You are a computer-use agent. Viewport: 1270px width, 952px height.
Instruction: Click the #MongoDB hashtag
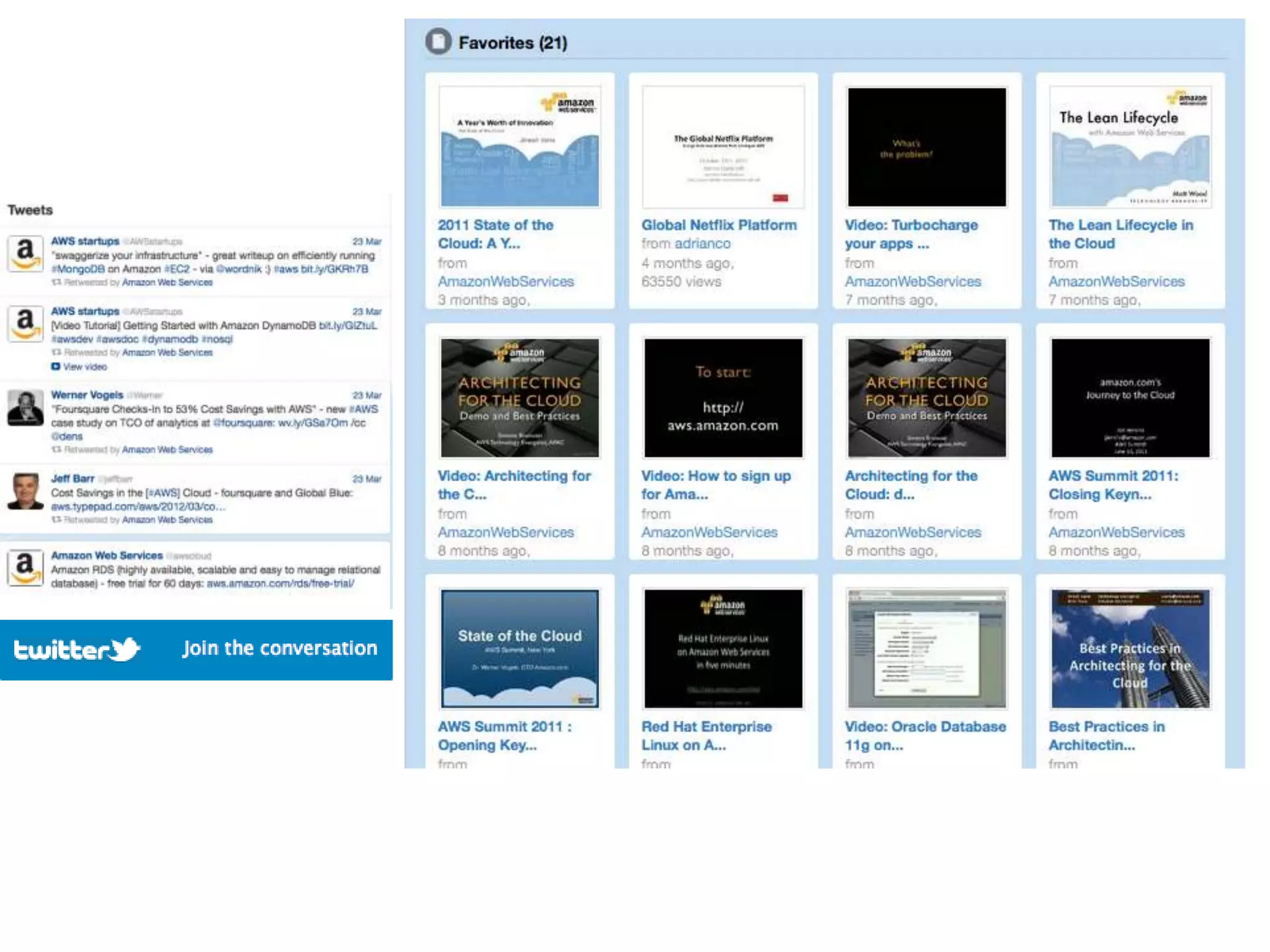click(78, 269)
